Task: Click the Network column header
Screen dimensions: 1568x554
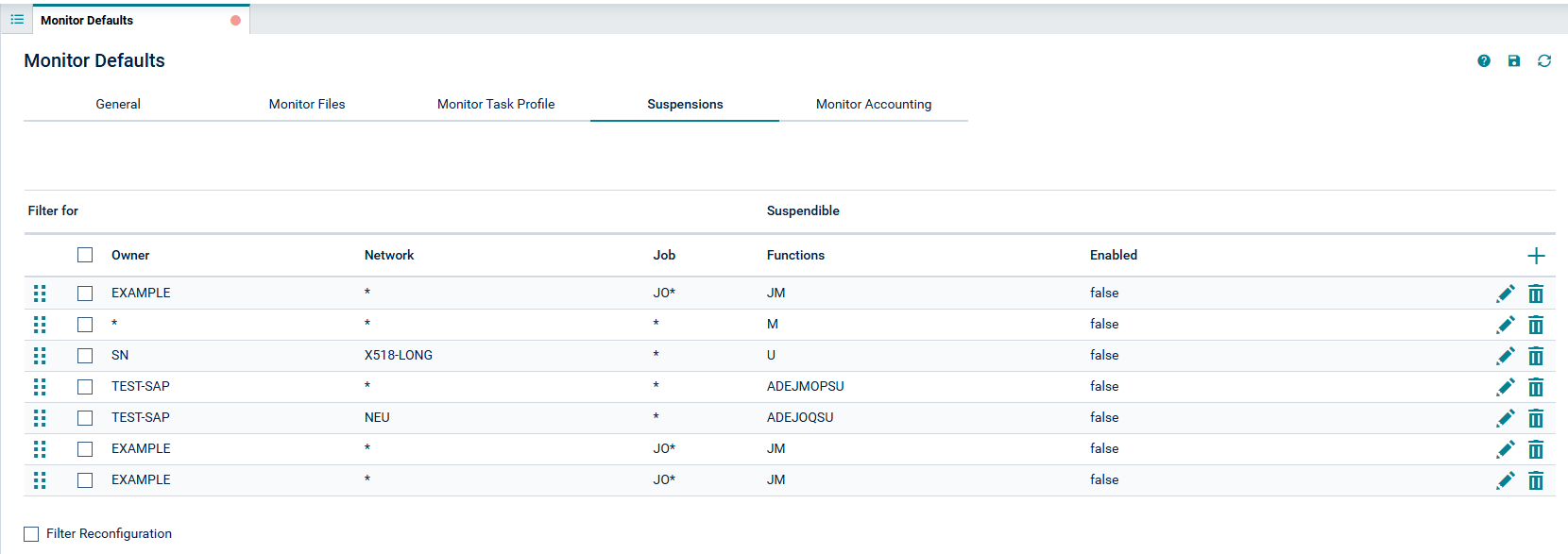Action: coord(389,255)
